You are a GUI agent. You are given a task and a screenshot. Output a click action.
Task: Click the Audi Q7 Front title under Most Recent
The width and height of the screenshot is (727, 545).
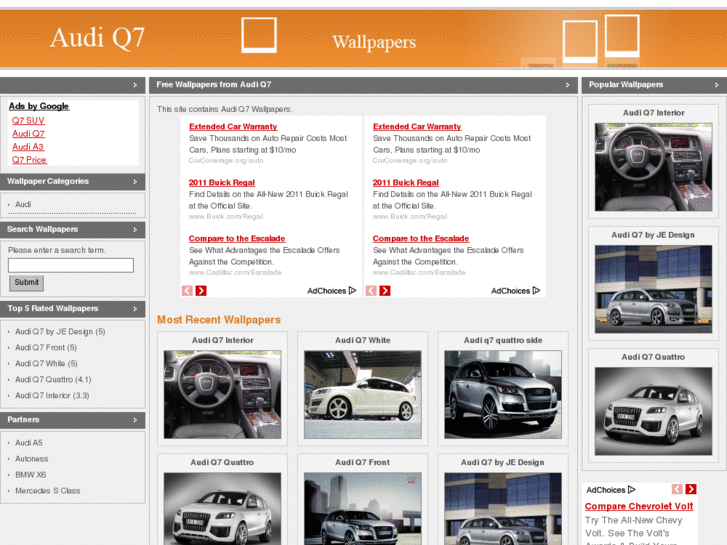[x=363, y=462]
